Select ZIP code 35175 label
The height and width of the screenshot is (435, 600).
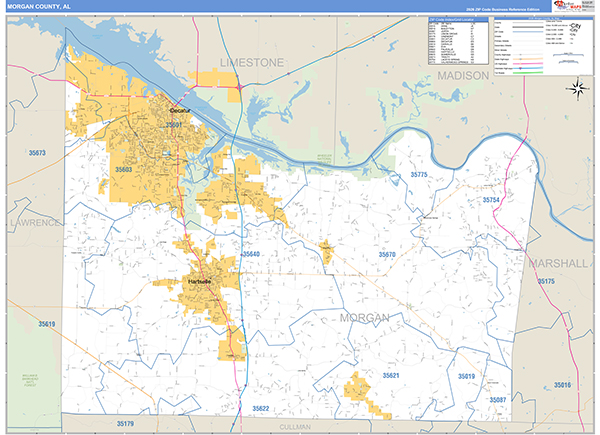point(546,281)
